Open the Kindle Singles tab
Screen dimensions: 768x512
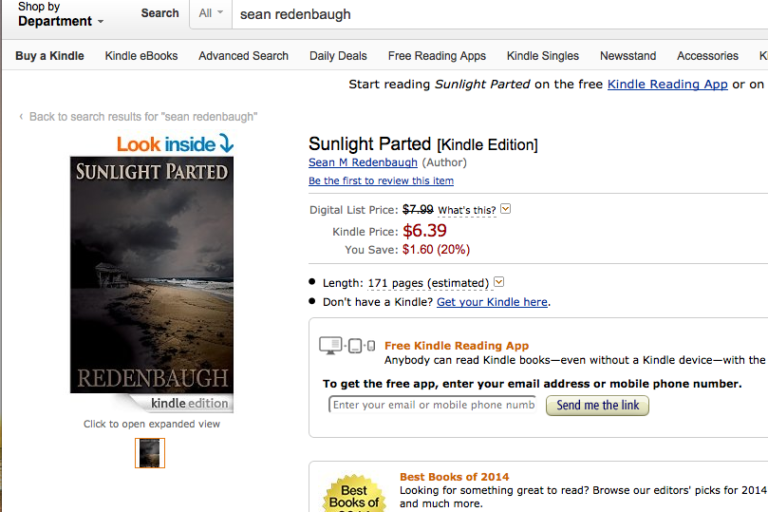[x=543, y=56]
